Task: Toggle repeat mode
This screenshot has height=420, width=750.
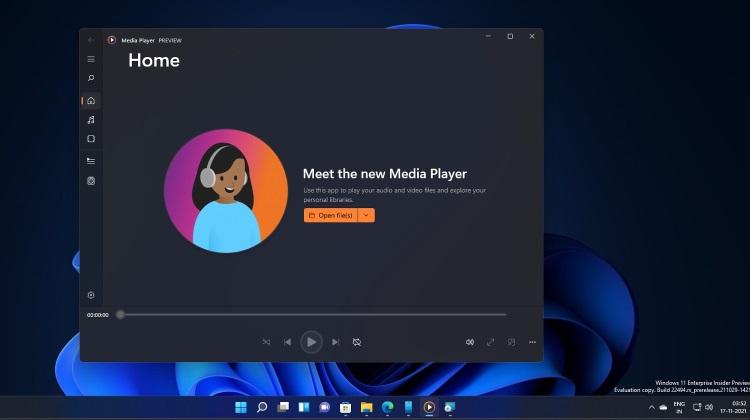Action: pyautogui.click(x=357, y=342)
